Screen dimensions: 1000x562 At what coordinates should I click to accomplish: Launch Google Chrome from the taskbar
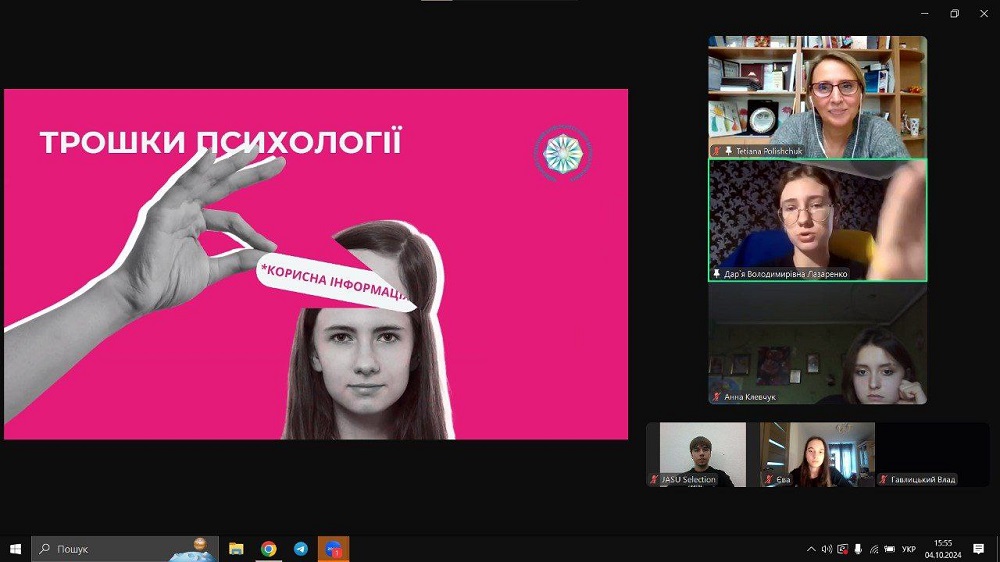(269, 549)
